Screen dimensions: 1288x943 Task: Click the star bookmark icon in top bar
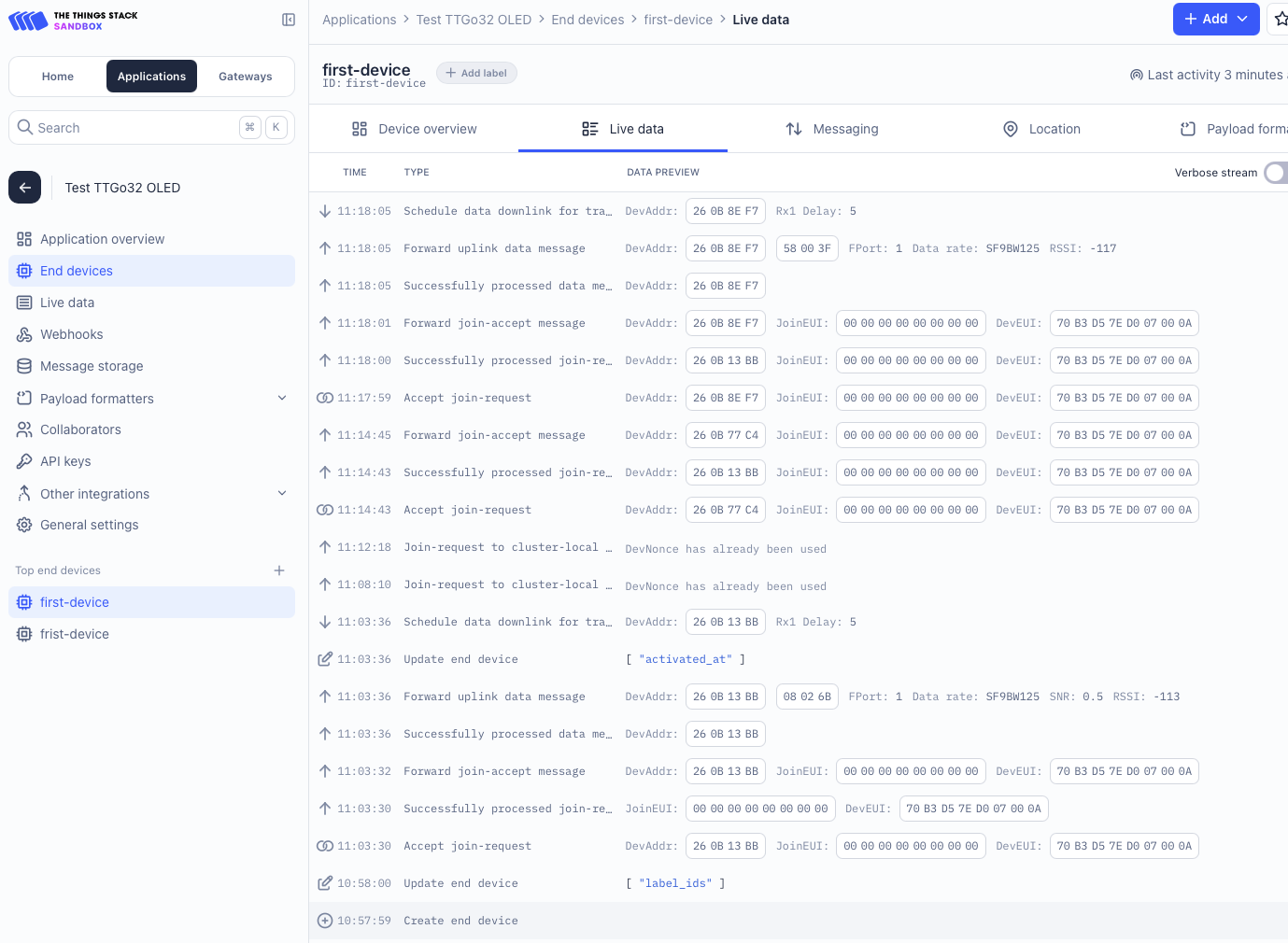pyautogui.click(x=1280, y=20)
